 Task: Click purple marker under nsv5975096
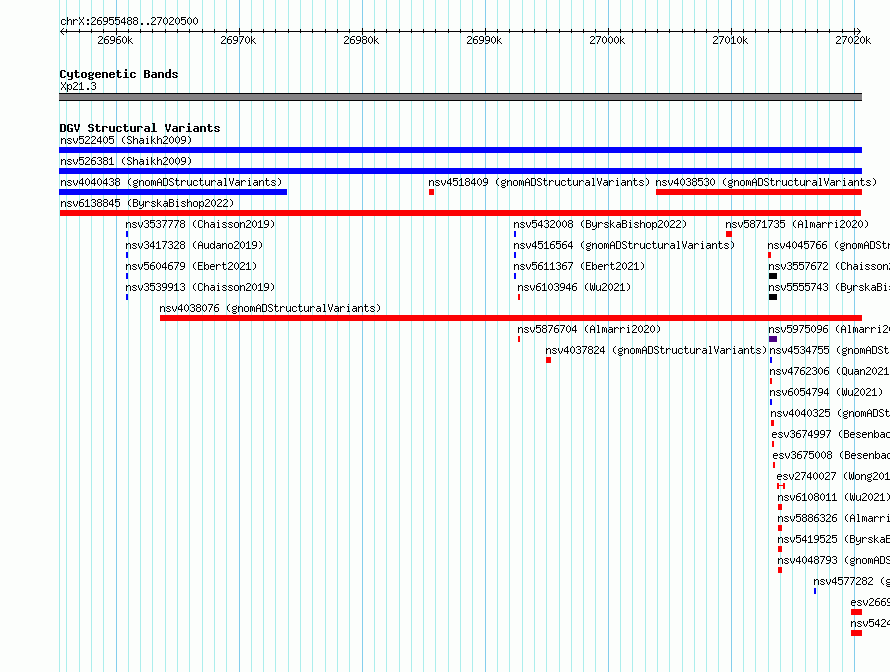773,339
